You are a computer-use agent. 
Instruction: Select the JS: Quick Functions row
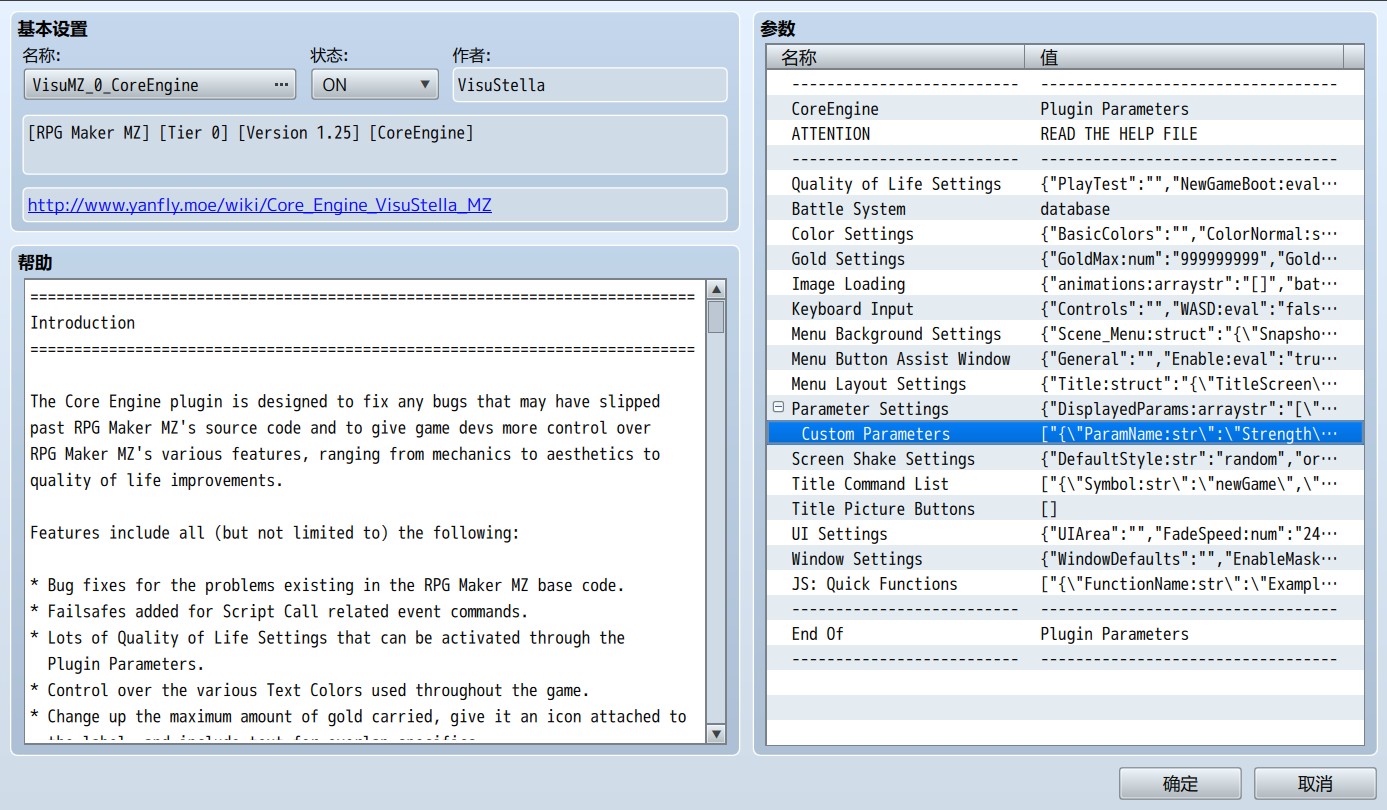click(1065, 584)
